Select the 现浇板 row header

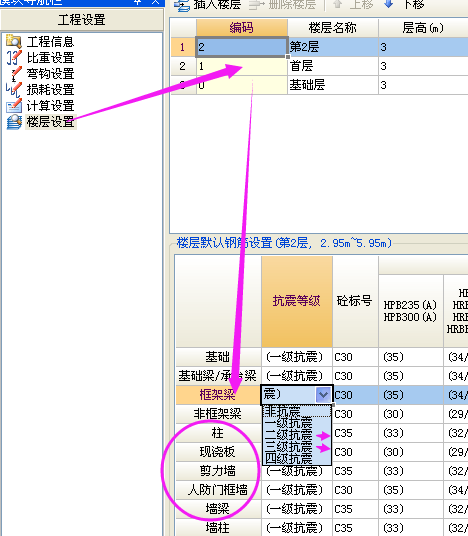218,452
